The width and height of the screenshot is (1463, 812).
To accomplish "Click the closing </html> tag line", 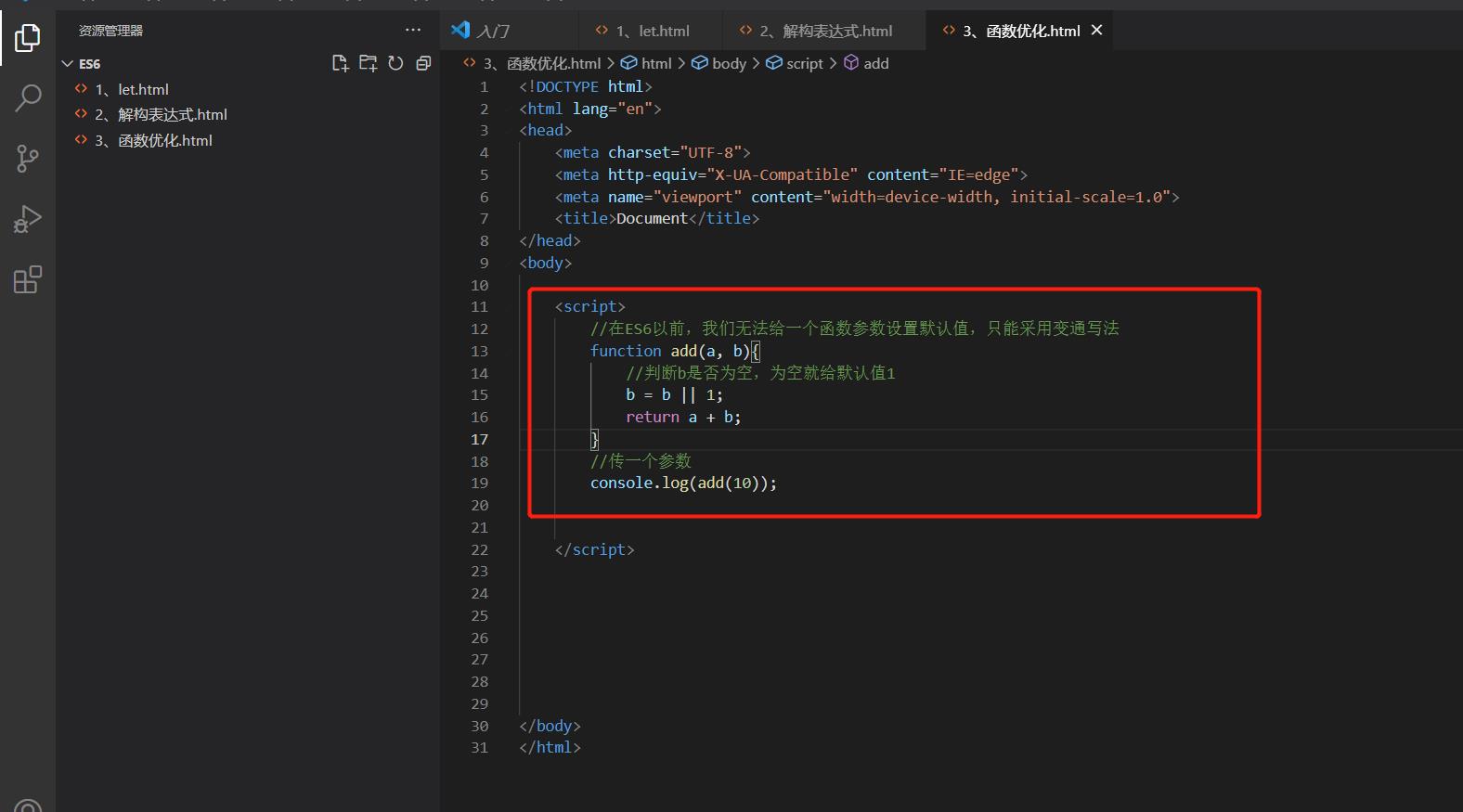I will (x=550, y=747).
